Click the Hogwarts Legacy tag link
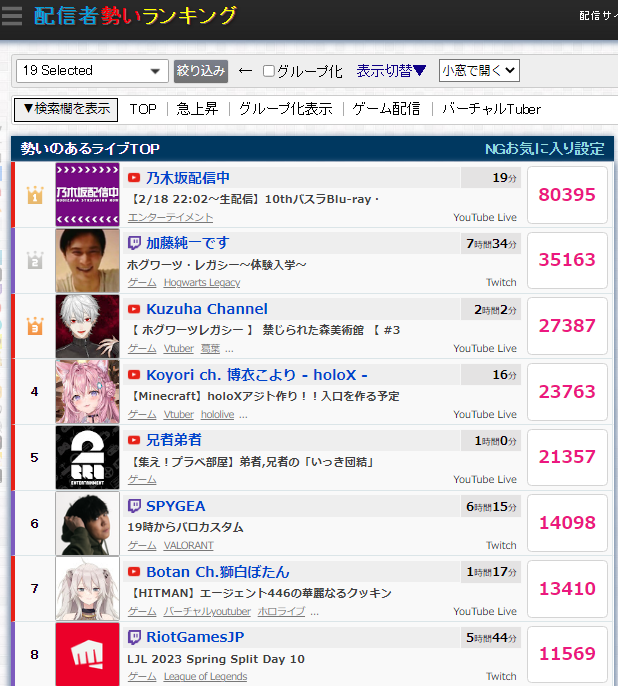618x686 pixels. pos(202,283)
